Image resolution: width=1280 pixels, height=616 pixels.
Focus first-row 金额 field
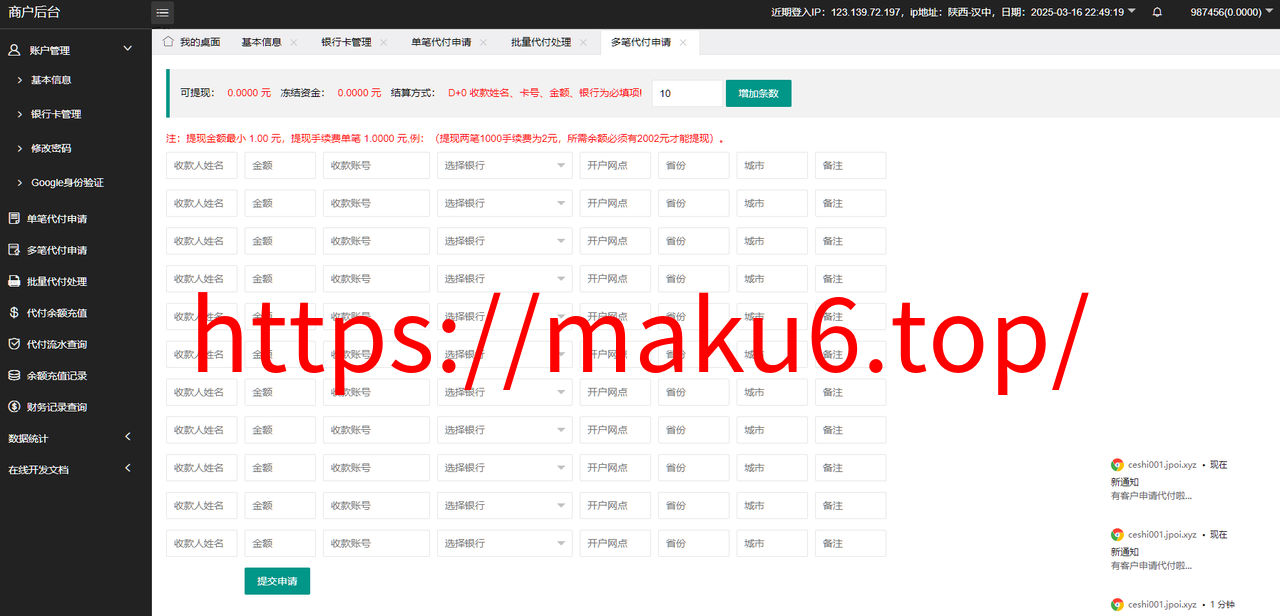click(280, 165)
